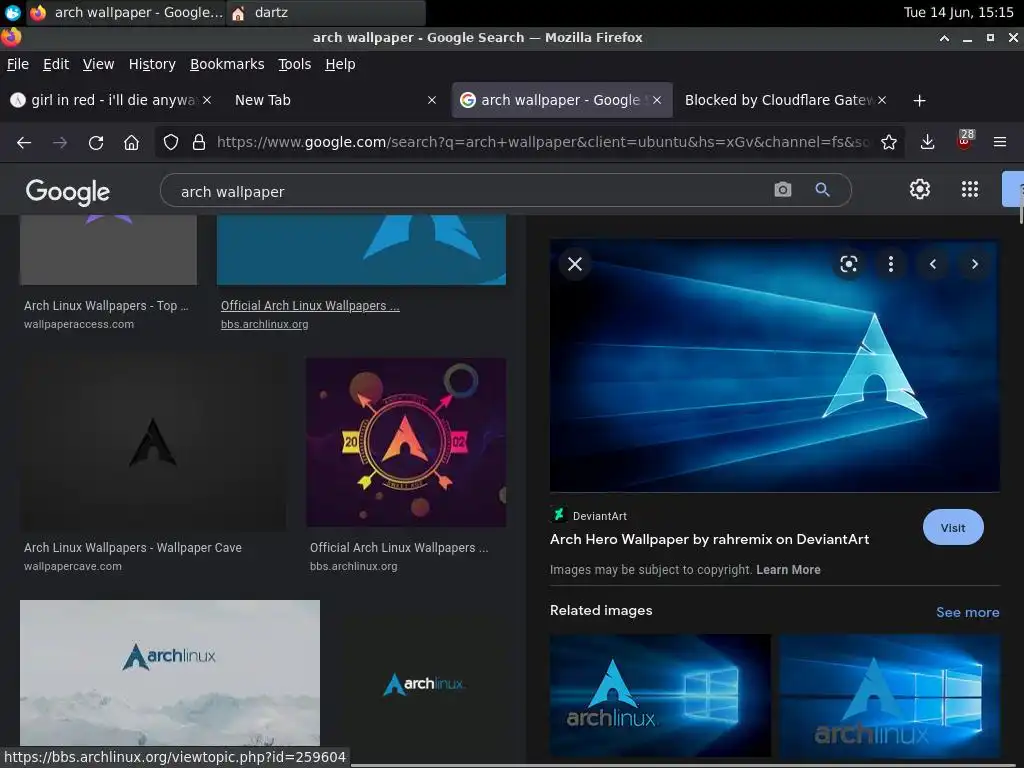This screenshot has width=1024, height=768.
Task: Open the Edit menu
Action: tap(56, 64)
